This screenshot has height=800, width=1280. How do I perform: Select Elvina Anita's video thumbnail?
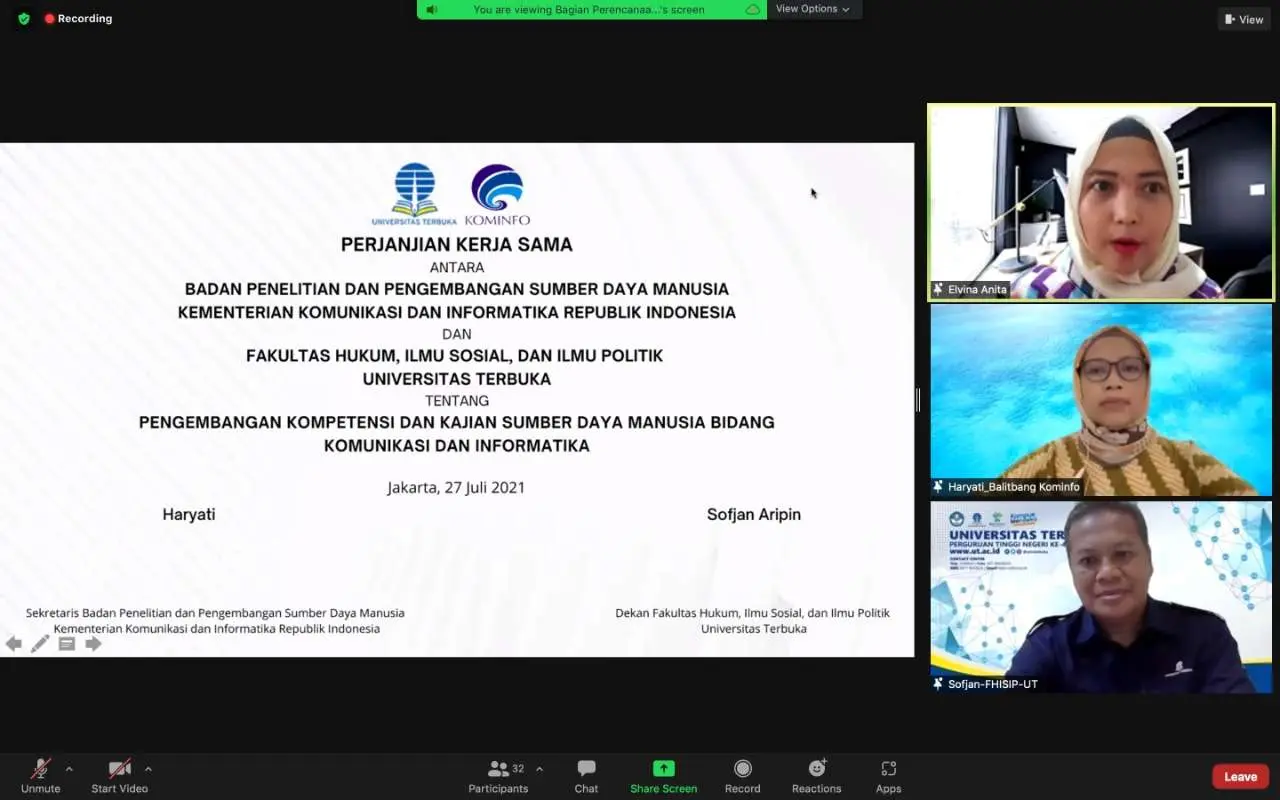(x=1101, y=202)
